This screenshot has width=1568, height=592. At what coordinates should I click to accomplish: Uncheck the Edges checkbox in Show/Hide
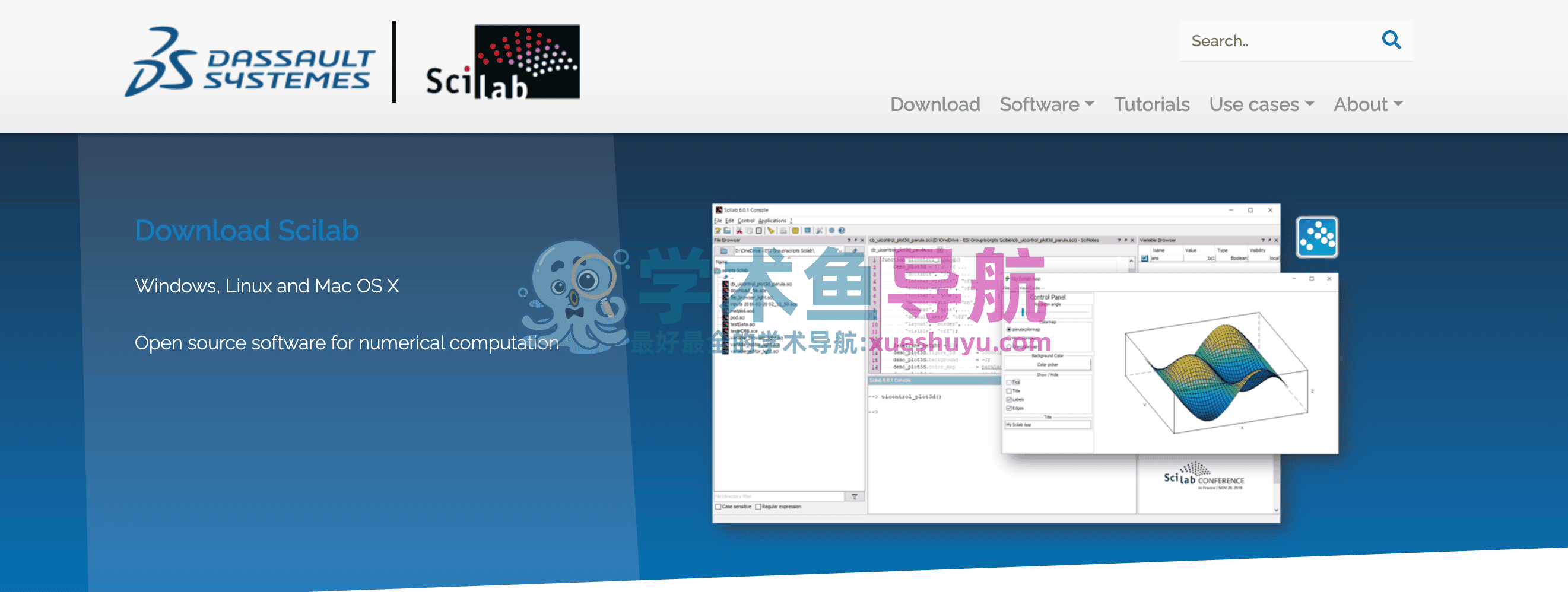click(x=1009, y=408)
